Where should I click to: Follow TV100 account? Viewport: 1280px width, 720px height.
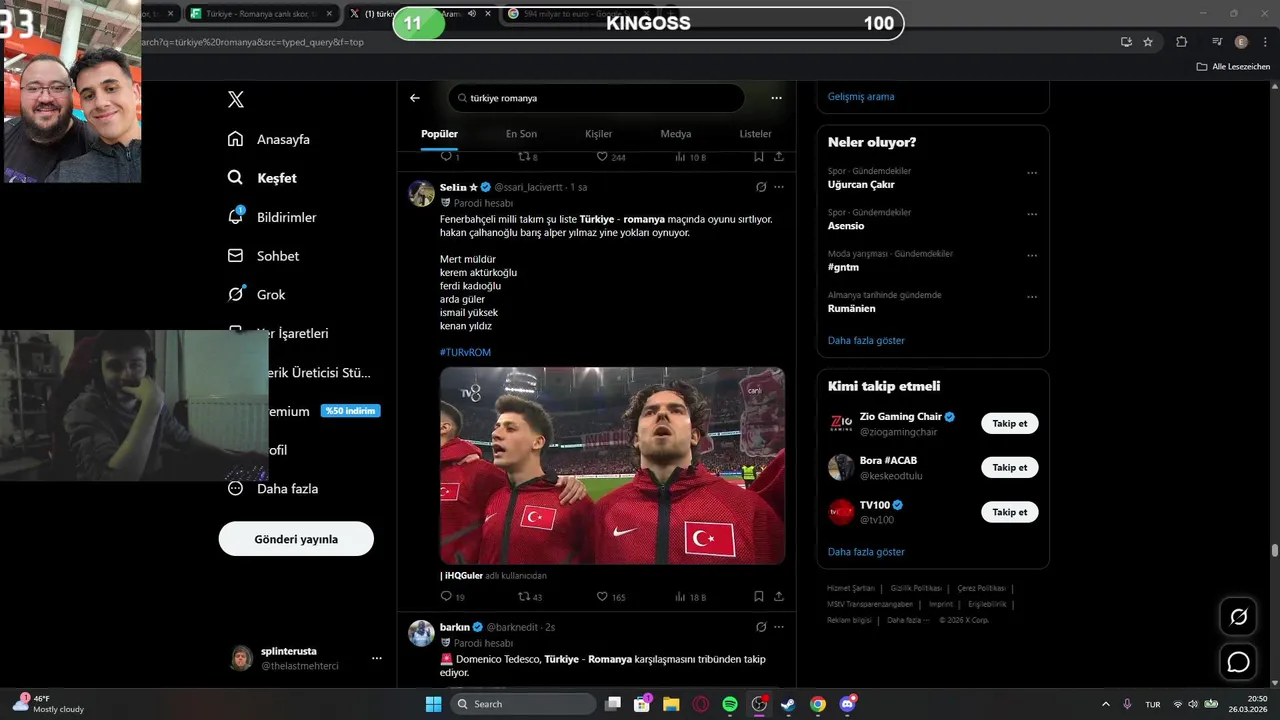point(1010,512)
